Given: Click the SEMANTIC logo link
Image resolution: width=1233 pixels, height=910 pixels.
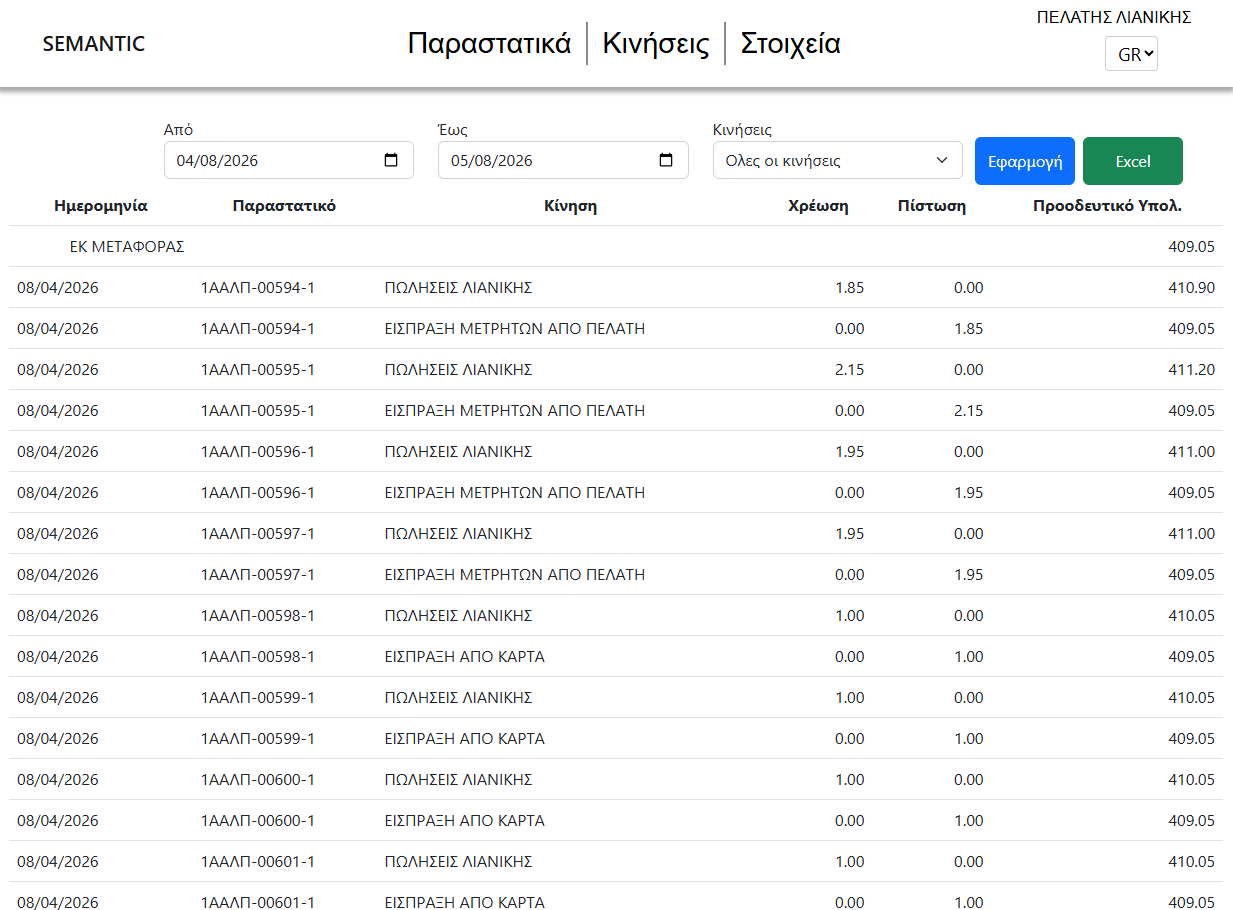Looking at the screenshot, I should pos(94,44).
